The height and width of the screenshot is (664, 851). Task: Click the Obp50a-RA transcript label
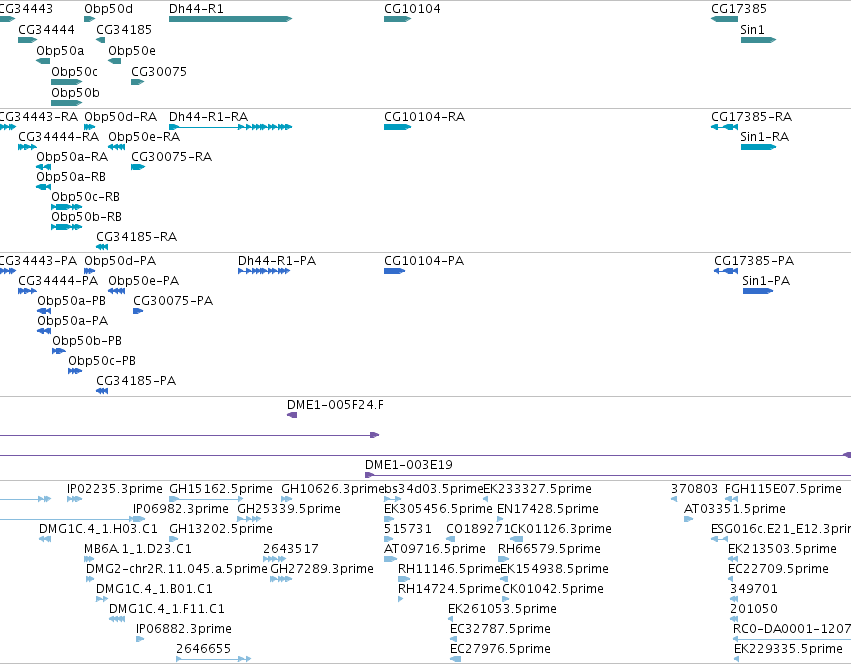72,157
